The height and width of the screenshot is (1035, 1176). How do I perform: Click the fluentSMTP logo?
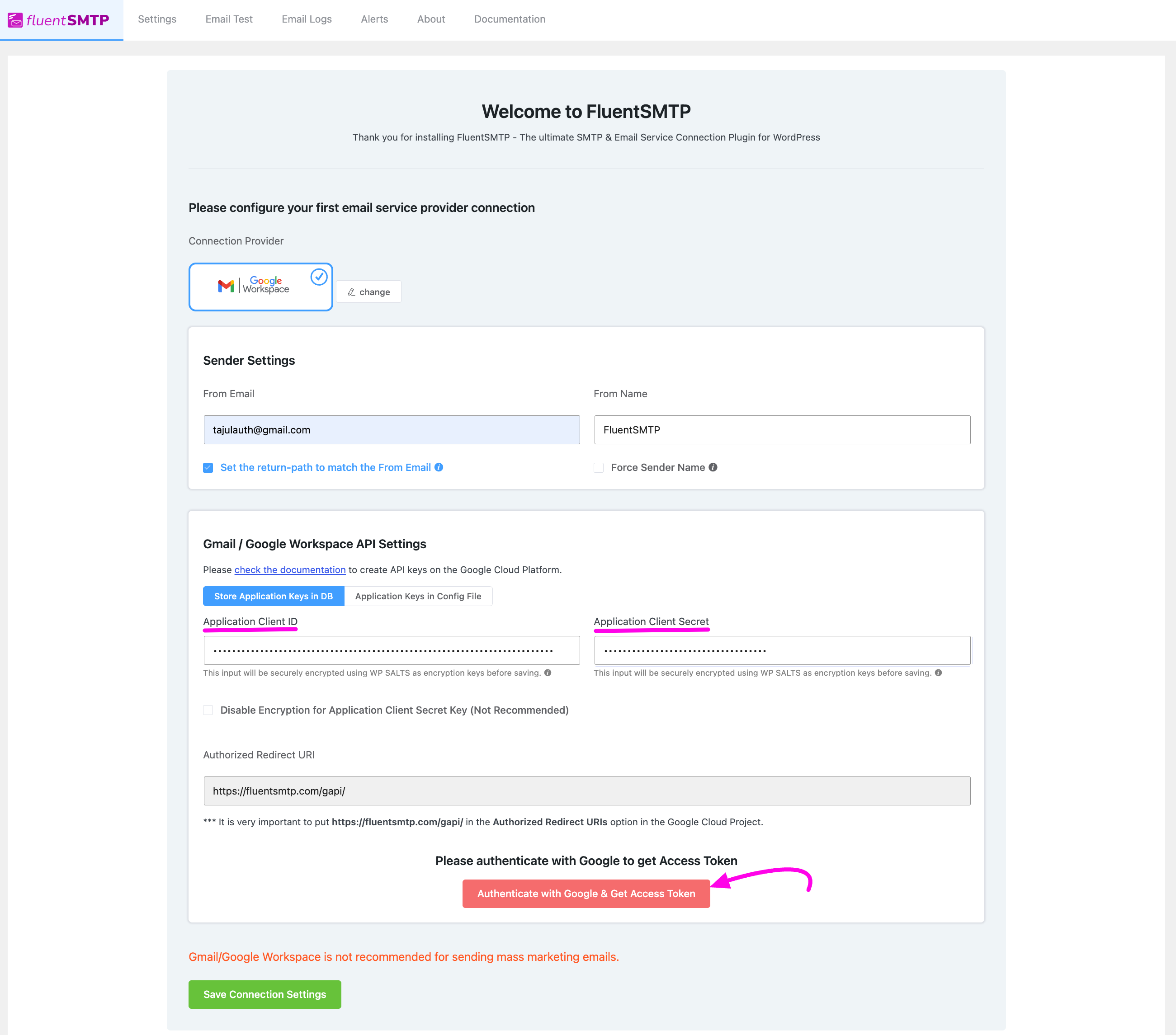59,20
